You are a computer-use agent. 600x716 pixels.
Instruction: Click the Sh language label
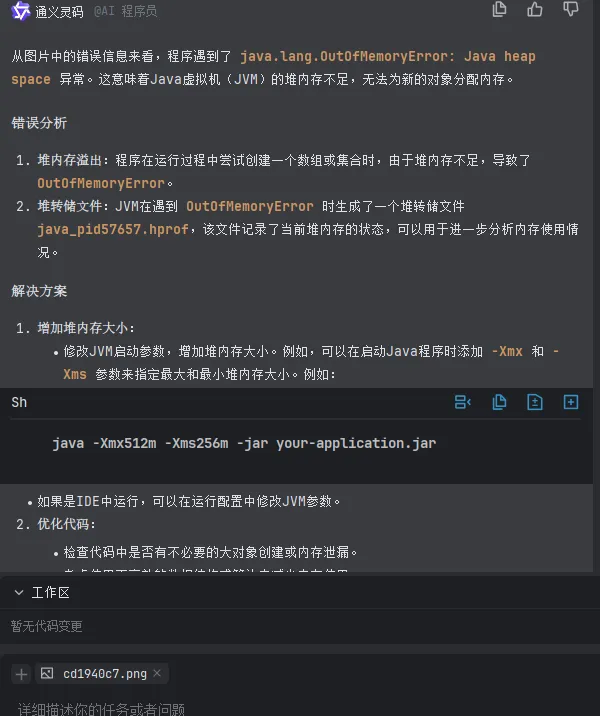click(20, 402)
